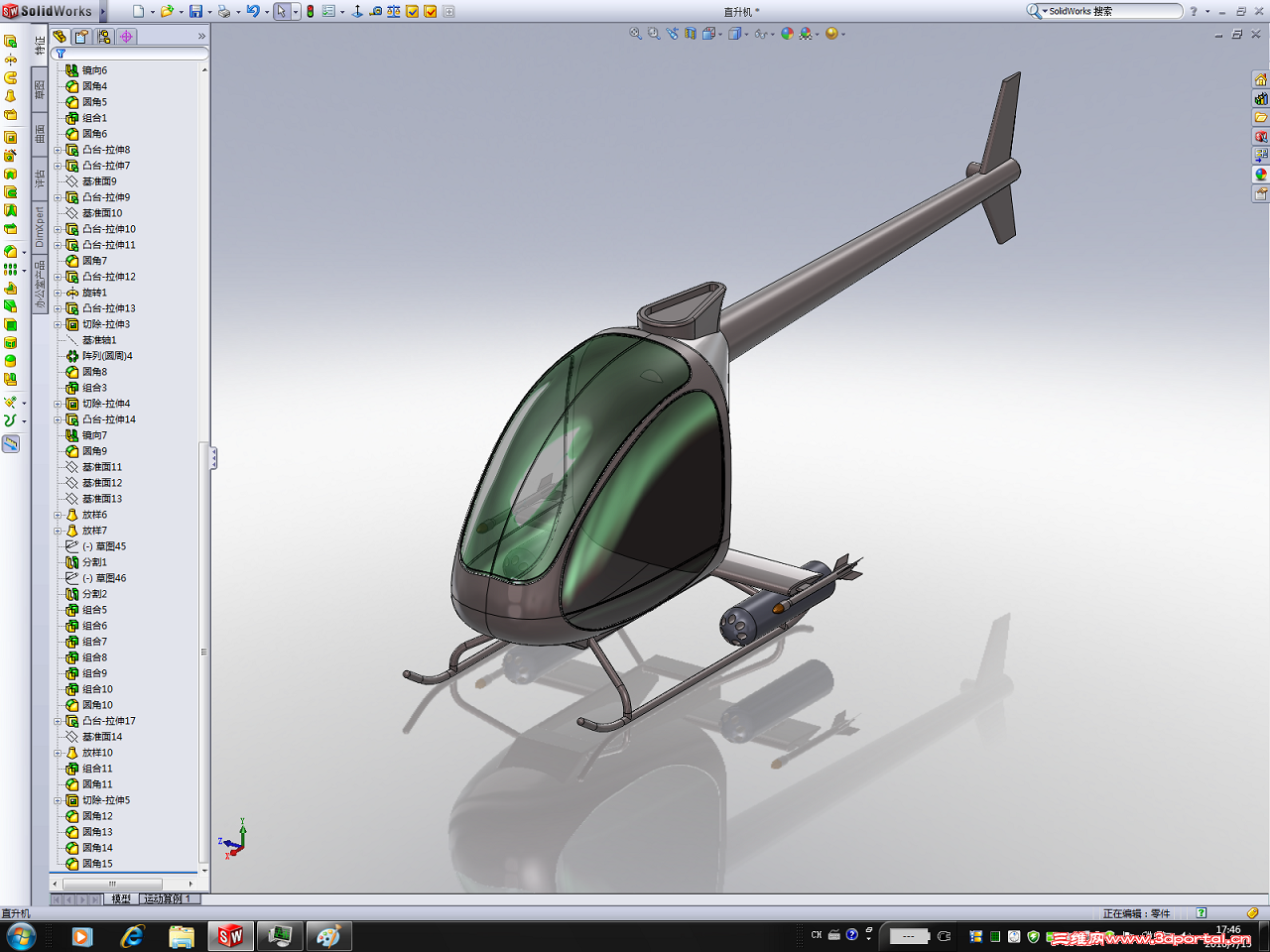Viewport: 1270px width, 952px height.
Task: Select the Extruded Boss/Base tool
Action: click(10, 41)
